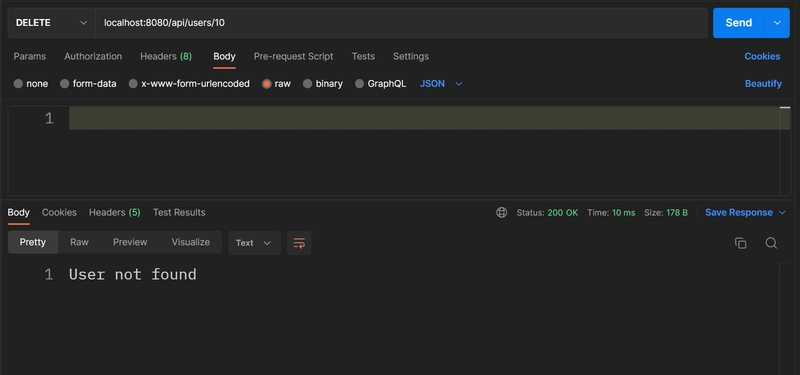
Task: Select the none body type radio
Action: pos(18,84)
